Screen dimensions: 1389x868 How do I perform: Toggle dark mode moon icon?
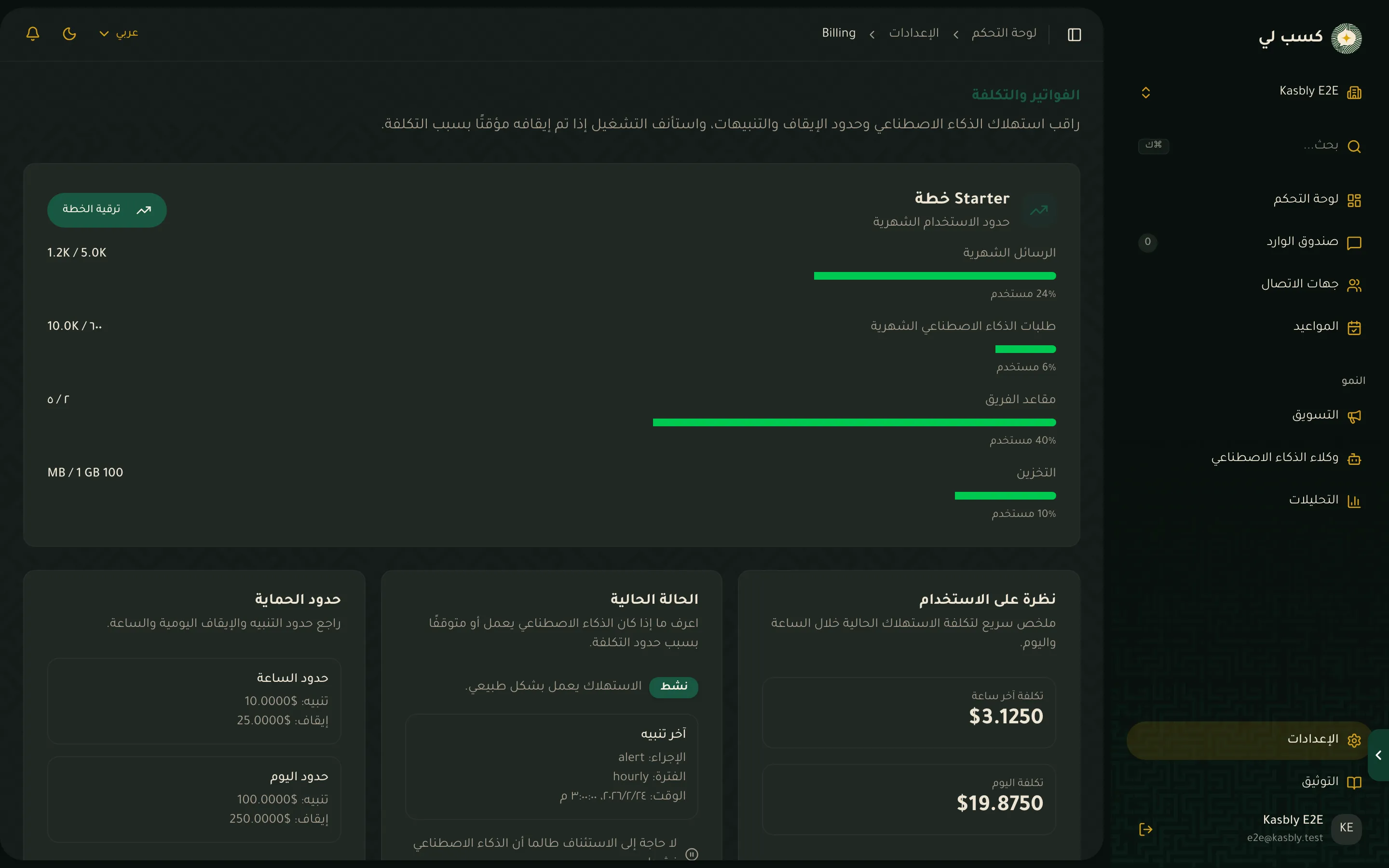click(x=69, y=33)
